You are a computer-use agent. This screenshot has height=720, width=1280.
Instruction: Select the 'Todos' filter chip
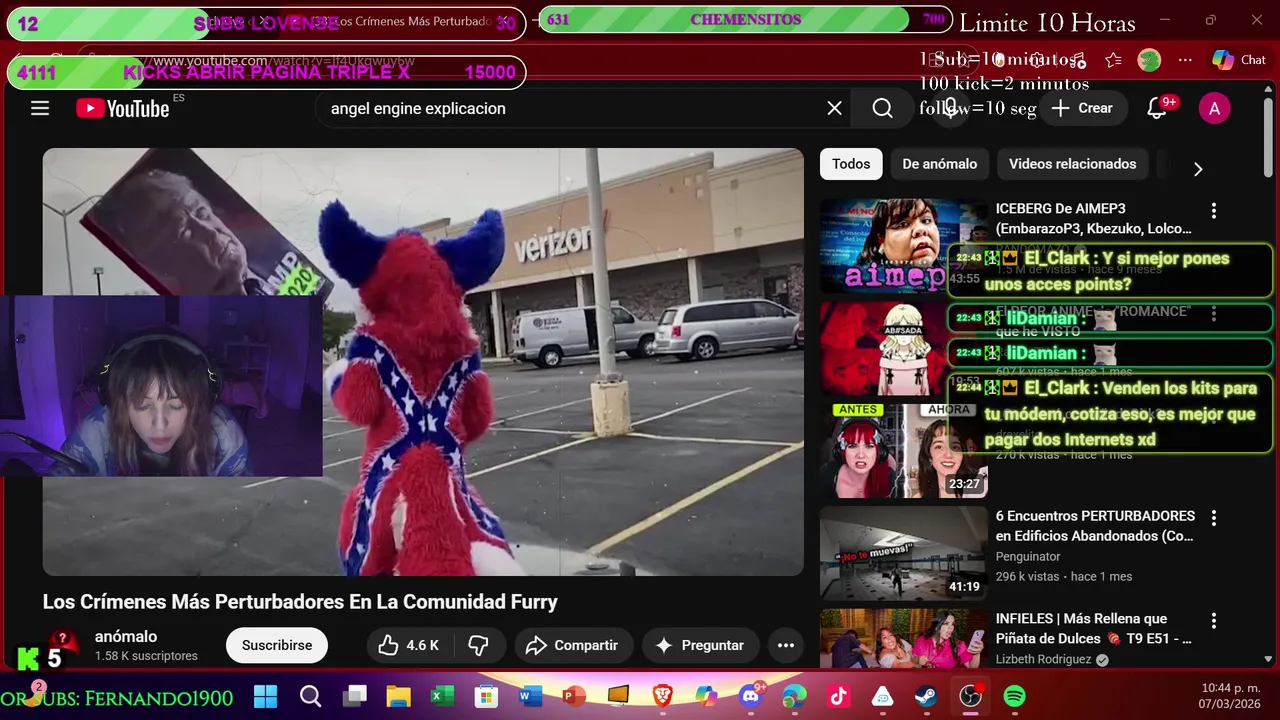(851, 164)
